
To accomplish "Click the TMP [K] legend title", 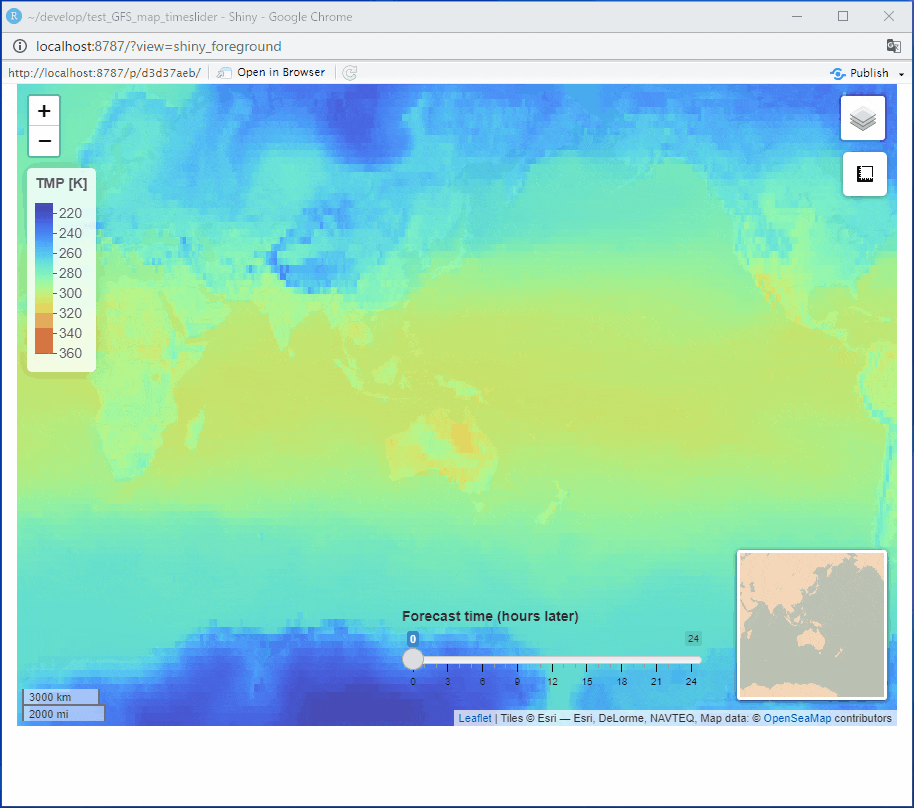I will point(62,183).
